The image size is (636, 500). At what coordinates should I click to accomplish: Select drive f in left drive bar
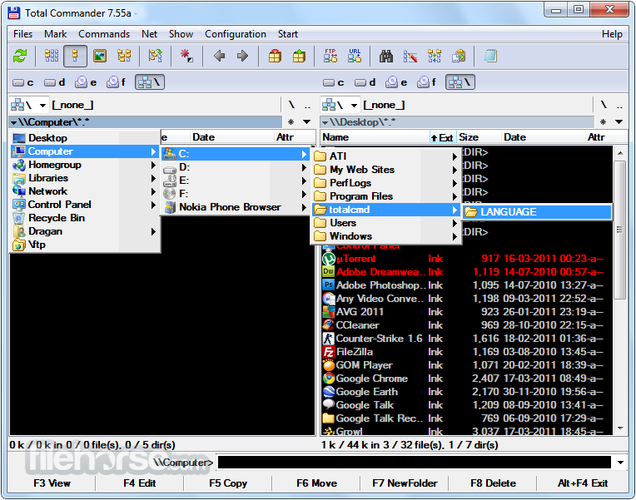pyautogui.click(x=116, y=83)
